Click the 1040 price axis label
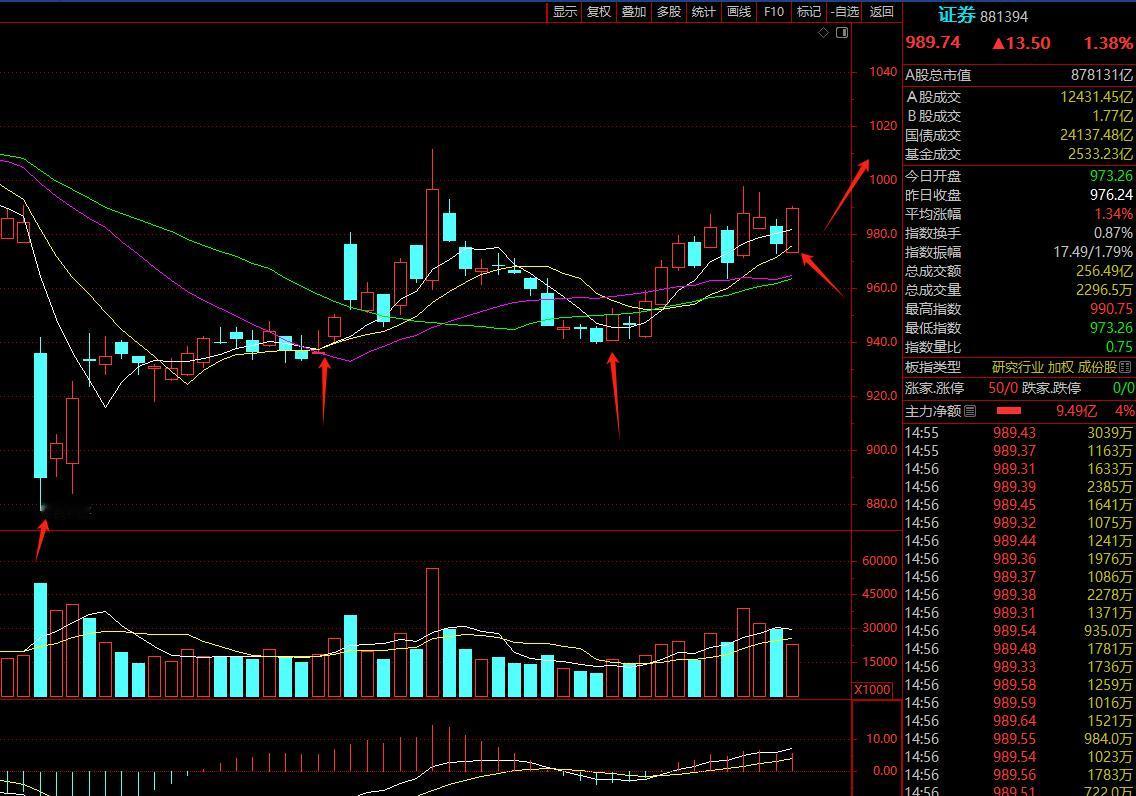 (883, 72)
